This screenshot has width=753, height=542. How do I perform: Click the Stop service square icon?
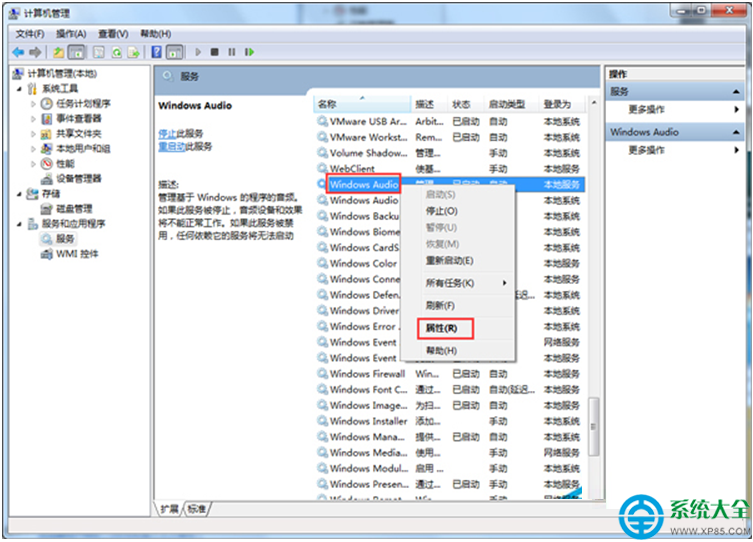pyautogui.click(x=215, y=52)
